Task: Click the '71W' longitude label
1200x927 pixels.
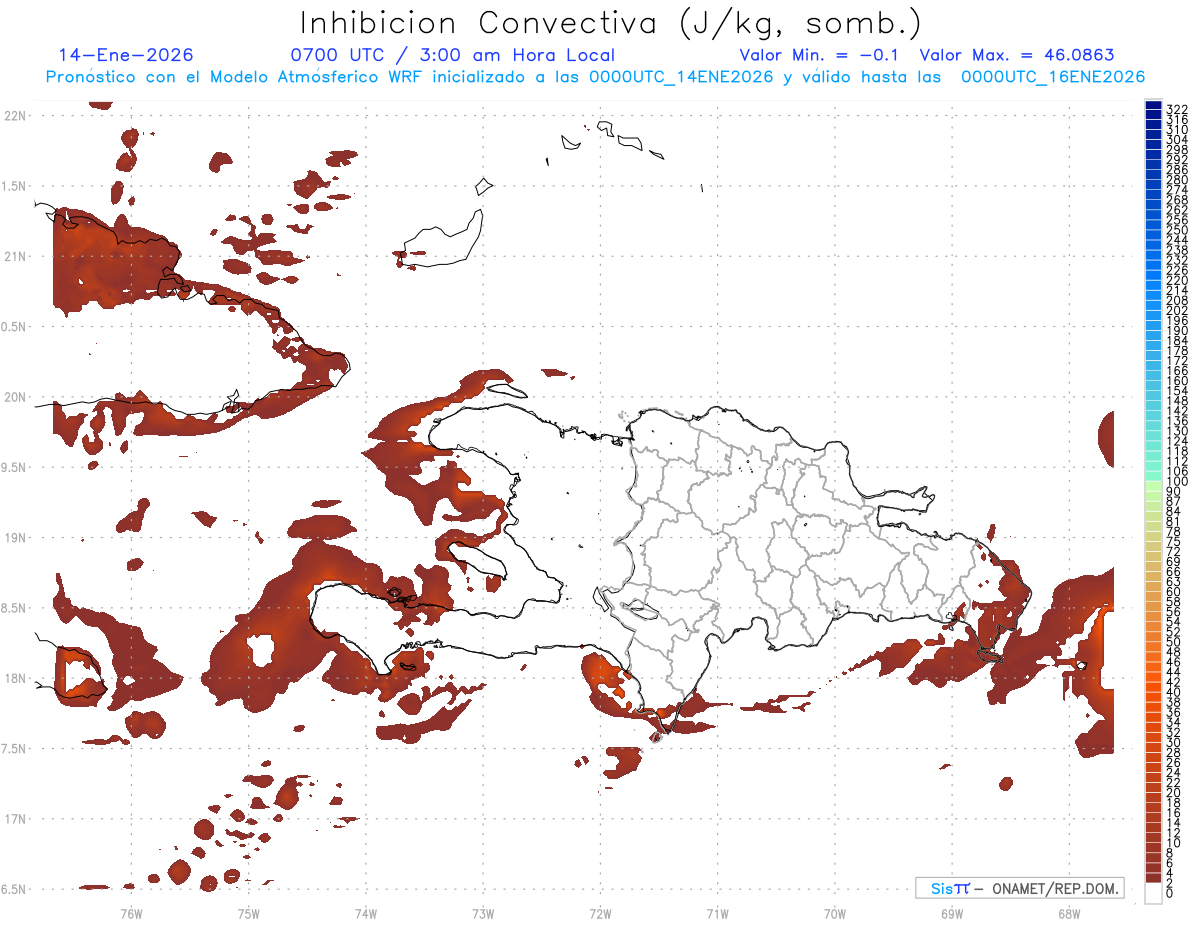Action: [717, 912]
